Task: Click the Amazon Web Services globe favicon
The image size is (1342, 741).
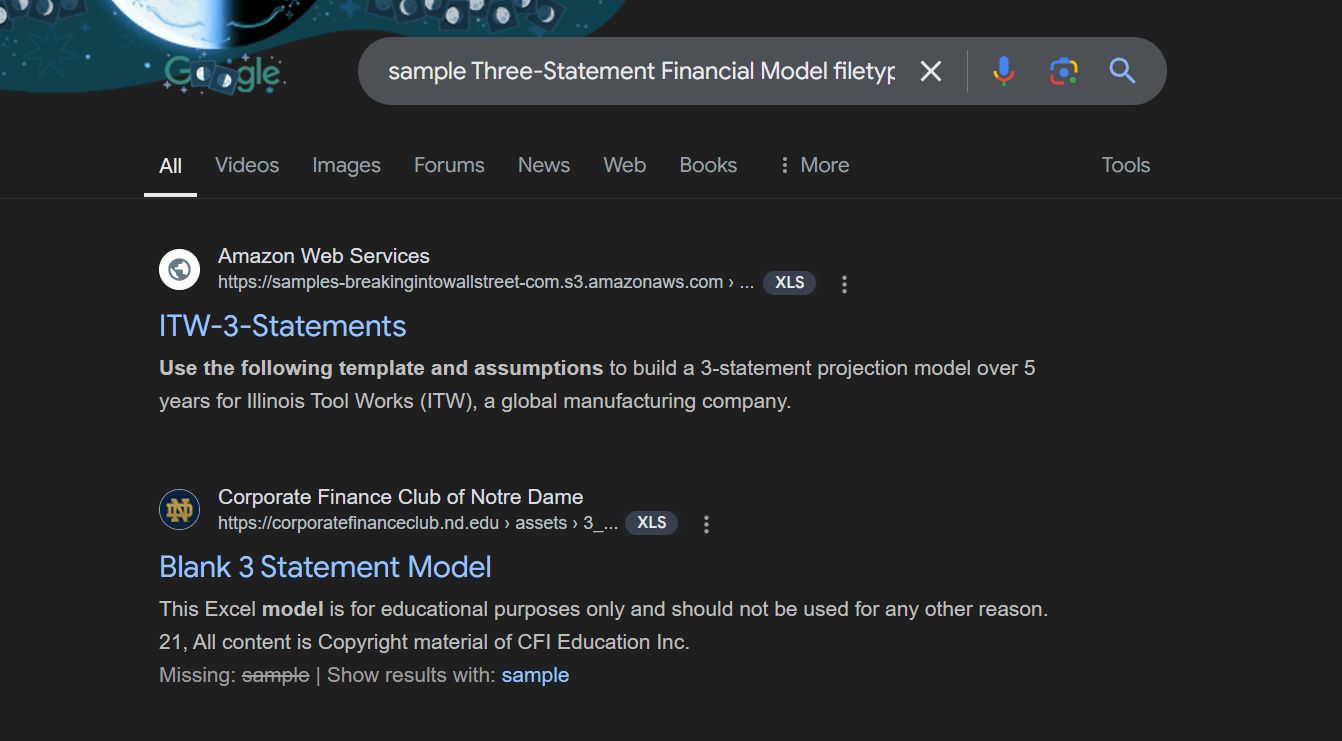Action: pyautogui.click(x=180, y=269)
